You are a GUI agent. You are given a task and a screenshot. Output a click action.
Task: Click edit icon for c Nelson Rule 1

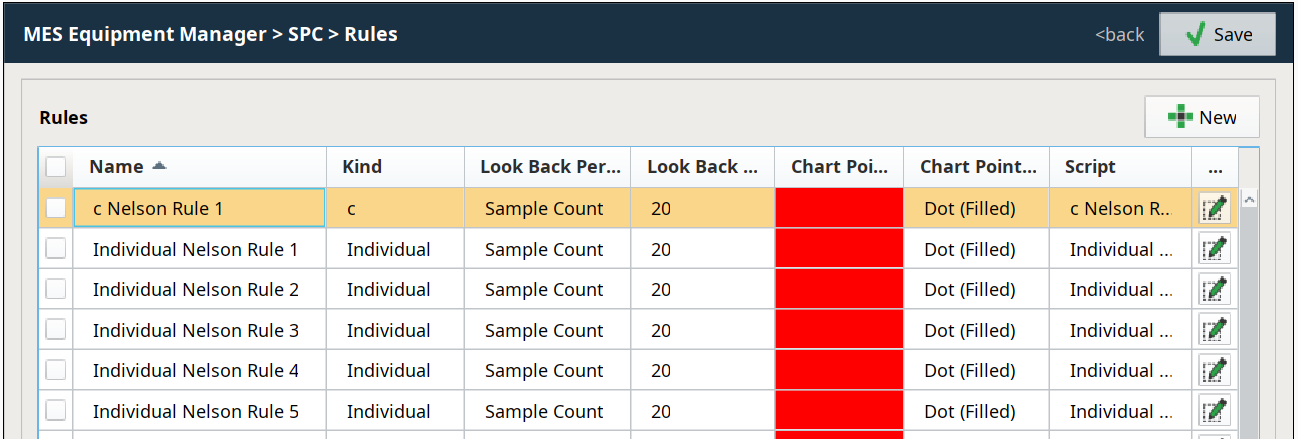point(1215,208)
